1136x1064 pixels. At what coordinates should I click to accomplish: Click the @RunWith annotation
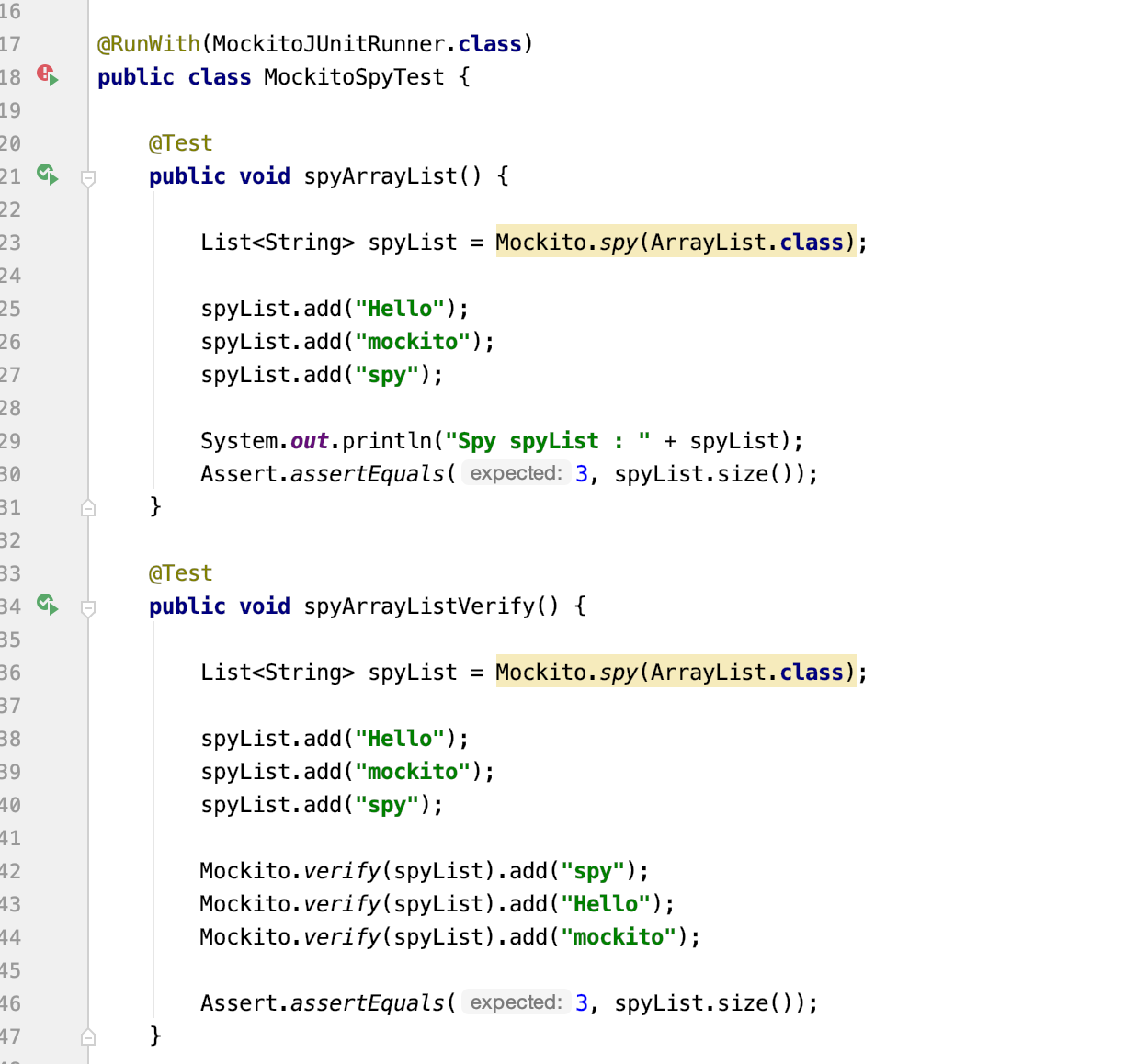click(149, 44)
